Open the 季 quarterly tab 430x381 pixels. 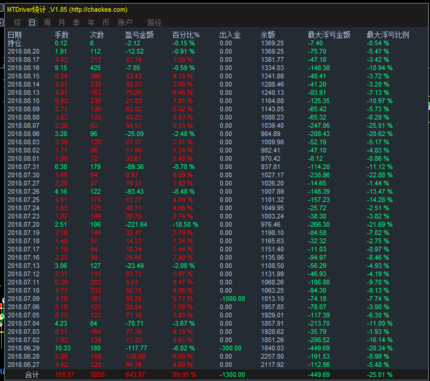click(76, 22)
